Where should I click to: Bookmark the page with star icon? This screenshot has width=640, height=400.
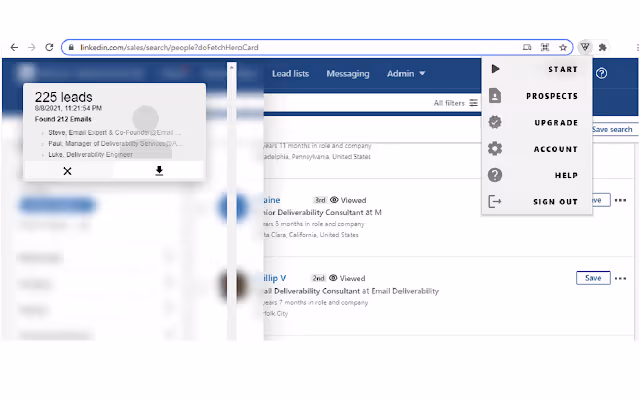point(563,47)
